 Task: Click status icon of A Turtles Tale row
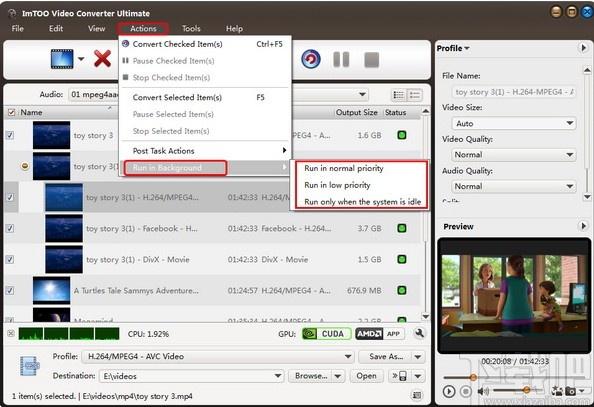[x=402, y=290]
